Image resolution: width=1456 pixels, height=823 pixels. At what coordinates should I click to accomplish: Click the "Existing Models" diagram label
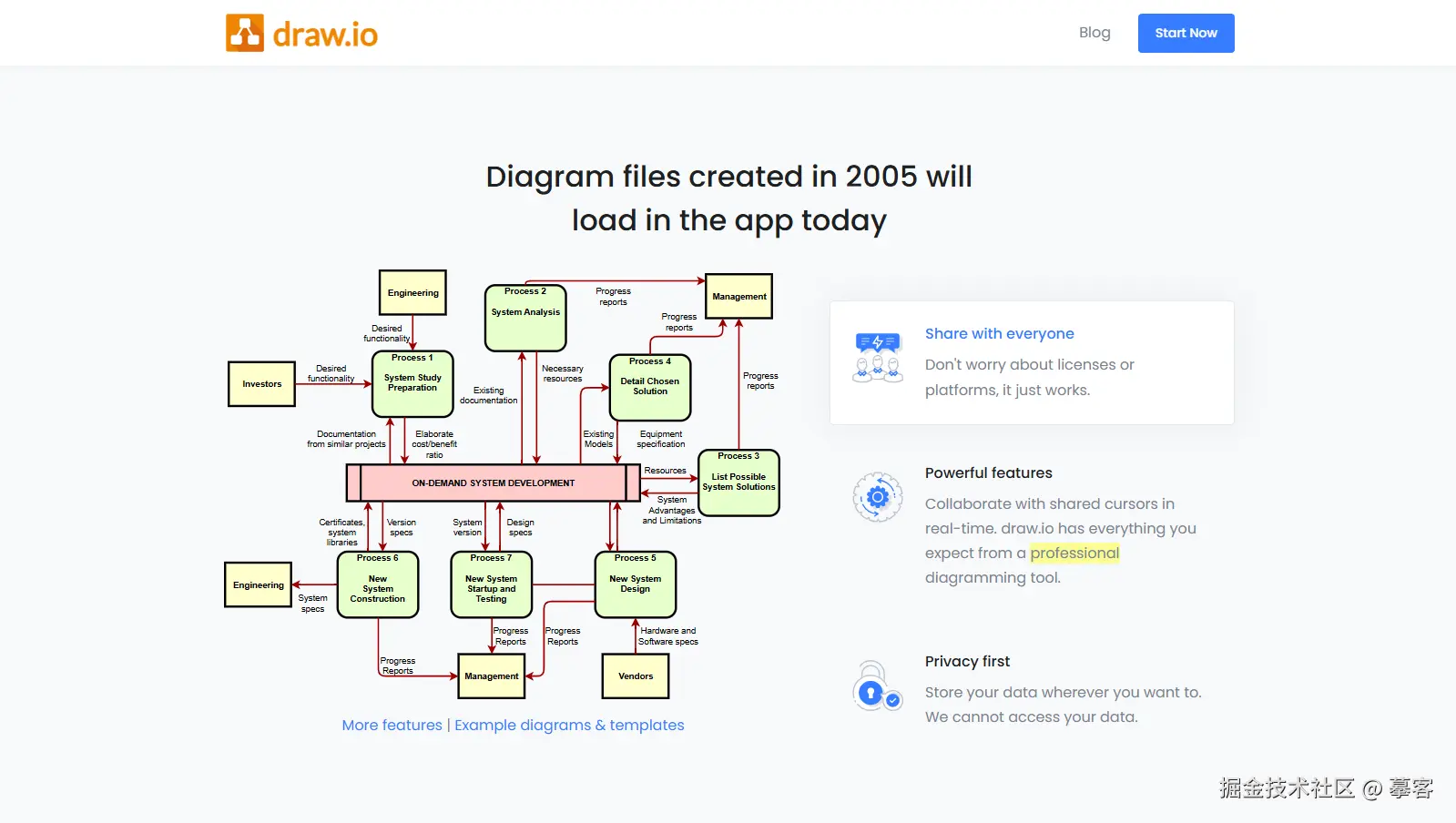[x=598, y=439]
